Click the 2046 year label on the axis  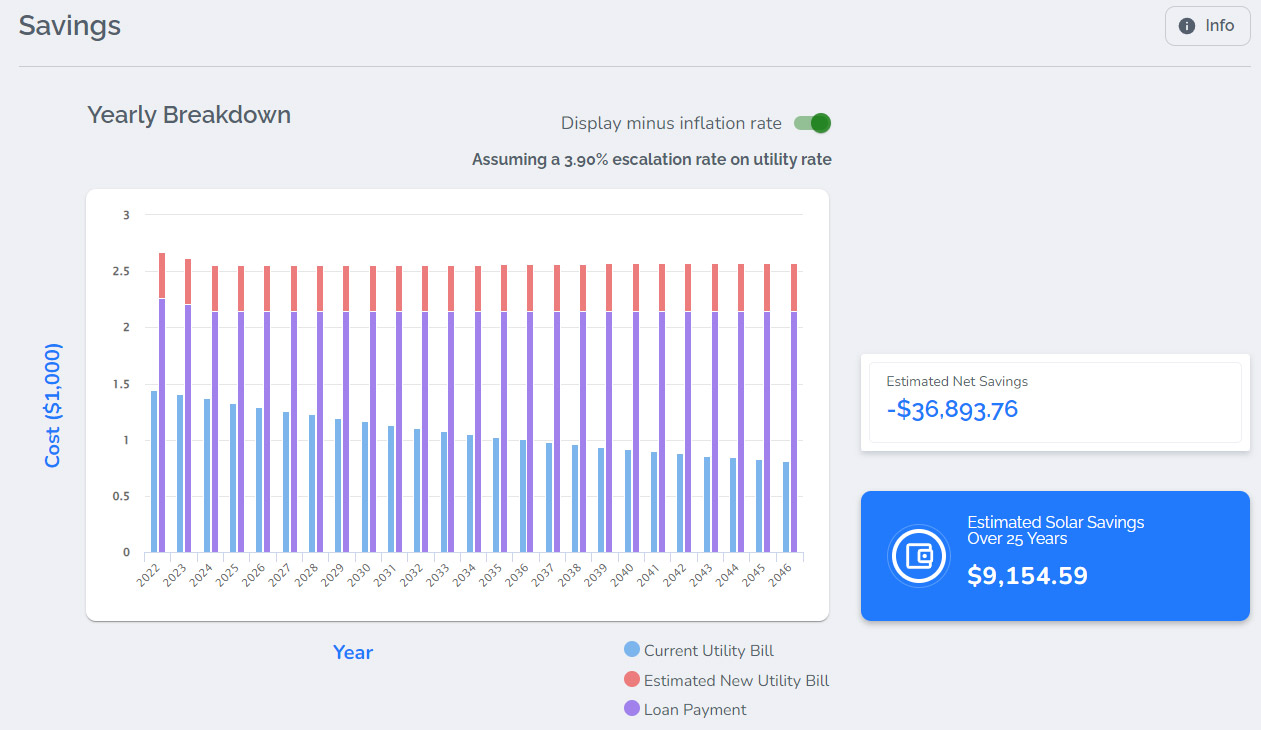[x=783, y=575]
